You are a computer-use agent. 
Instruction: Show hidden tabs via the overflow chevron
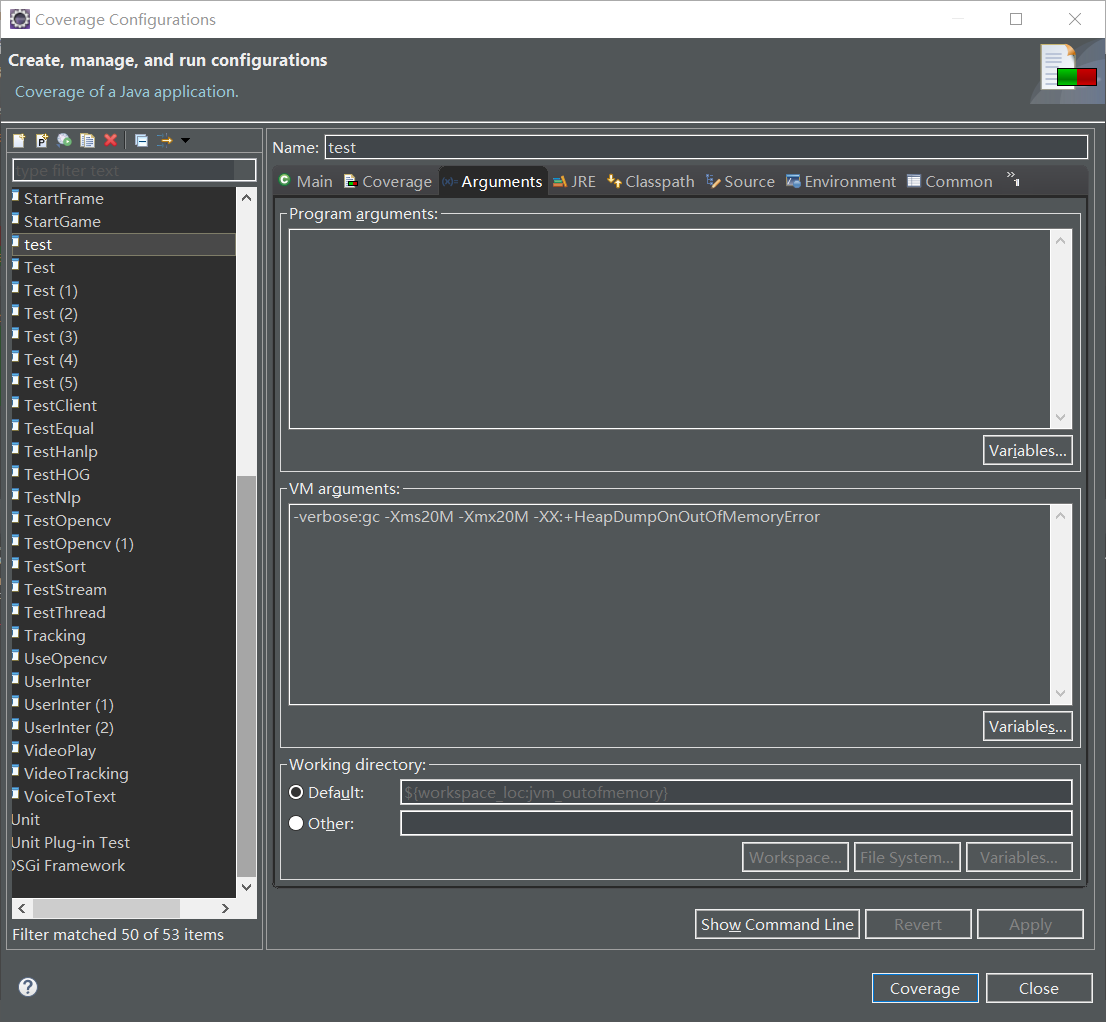(x=1013, y=178)
